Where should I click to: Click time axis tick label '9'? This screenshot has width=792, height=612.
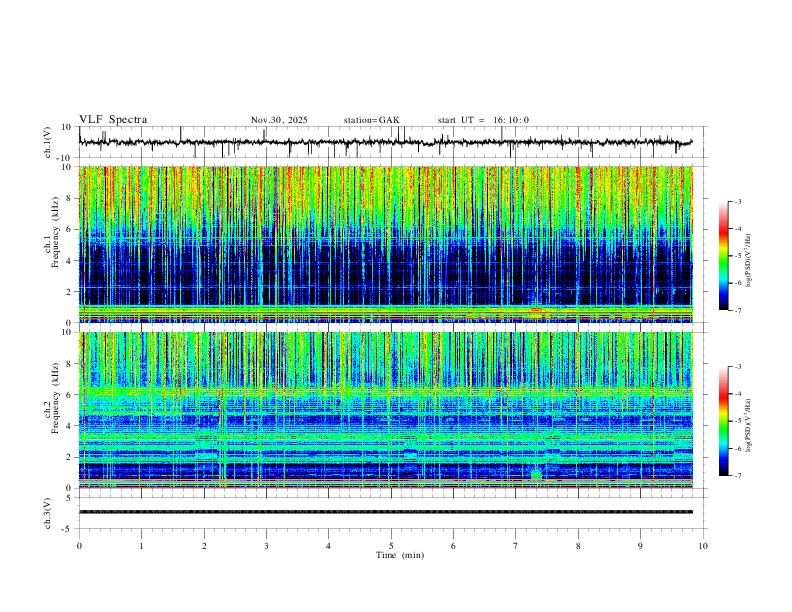[640, 546]
